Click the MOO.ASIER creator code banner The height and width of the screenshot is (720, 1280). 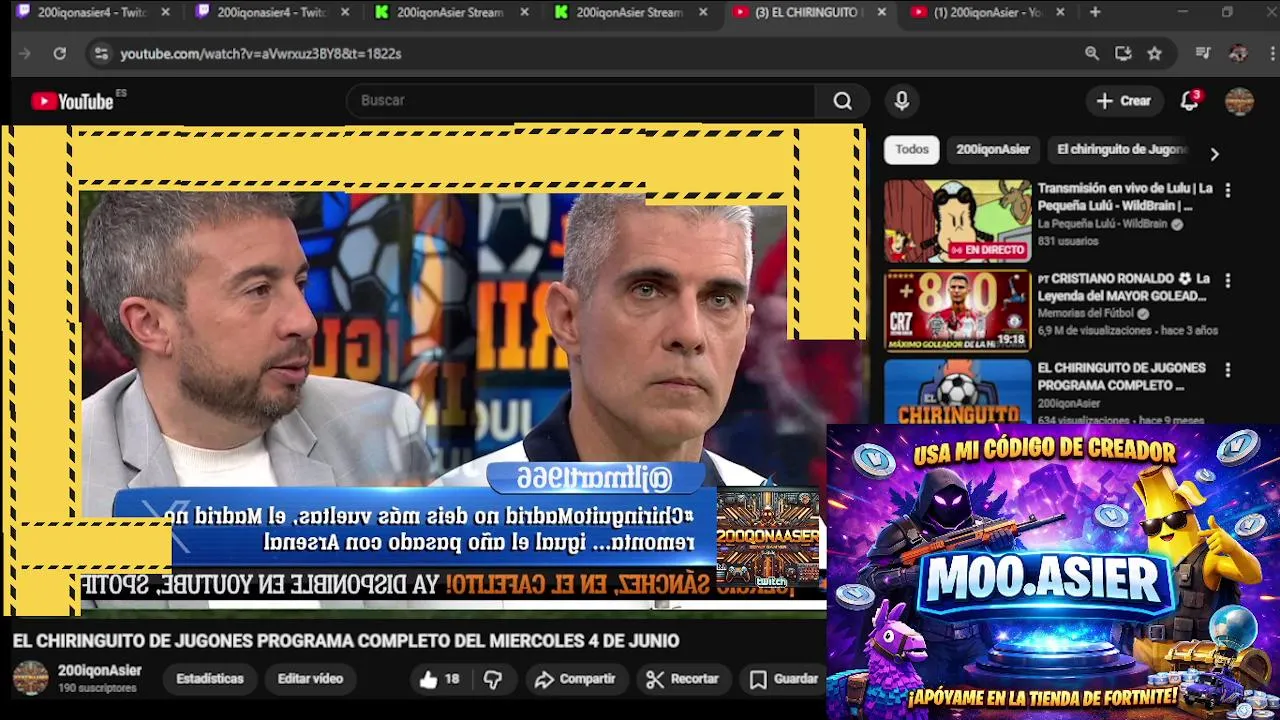[1053, 571]
